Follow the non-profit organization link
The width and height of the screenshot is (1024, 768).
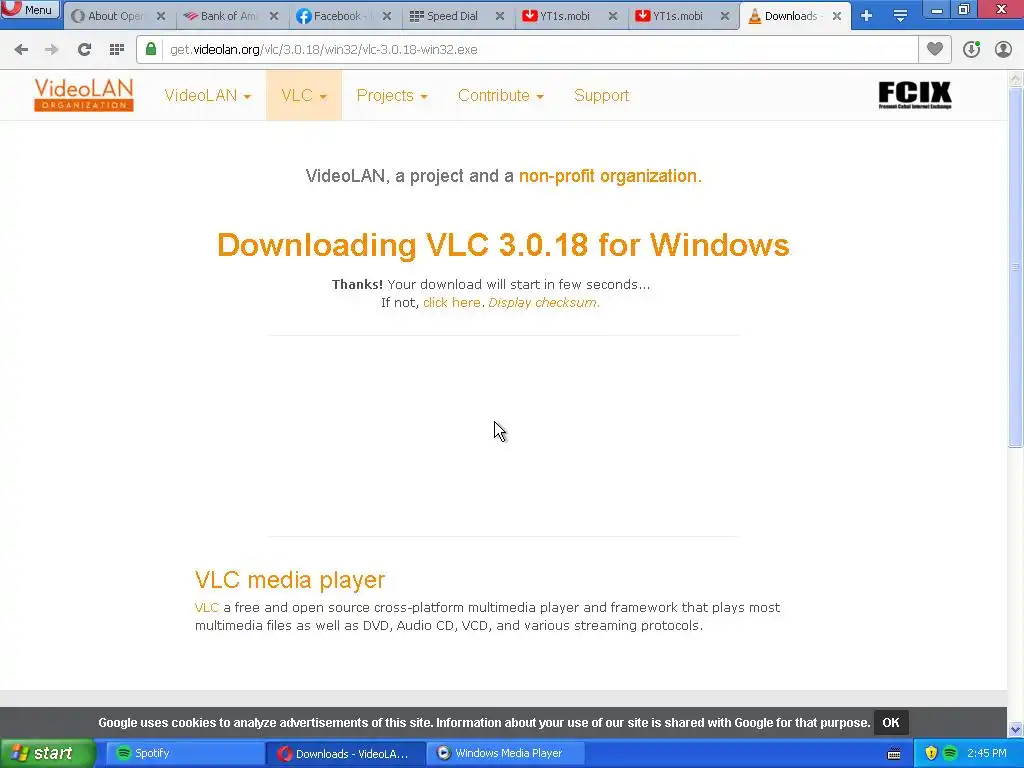[610, 176]
